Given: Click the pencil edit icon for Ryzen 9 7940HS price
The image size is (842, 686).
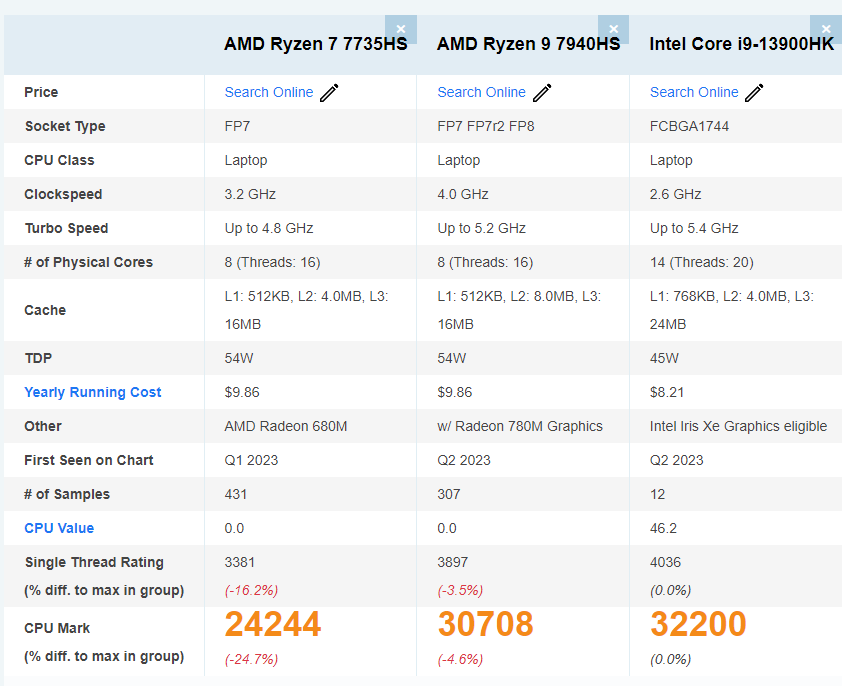Looking at the screenshot, I should coord(542,92).
